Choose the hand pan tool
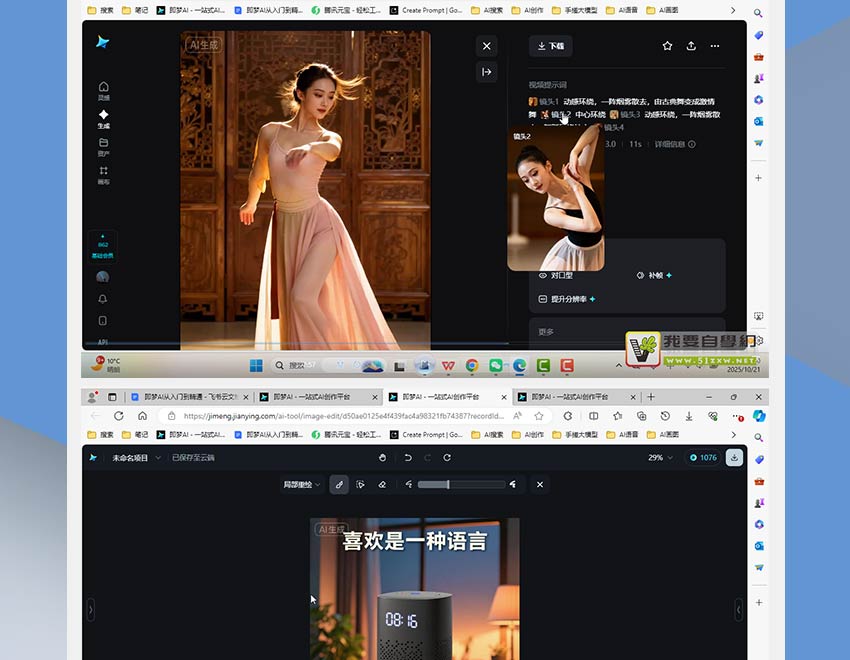This screenshot has width=850, height=660. 382,457
